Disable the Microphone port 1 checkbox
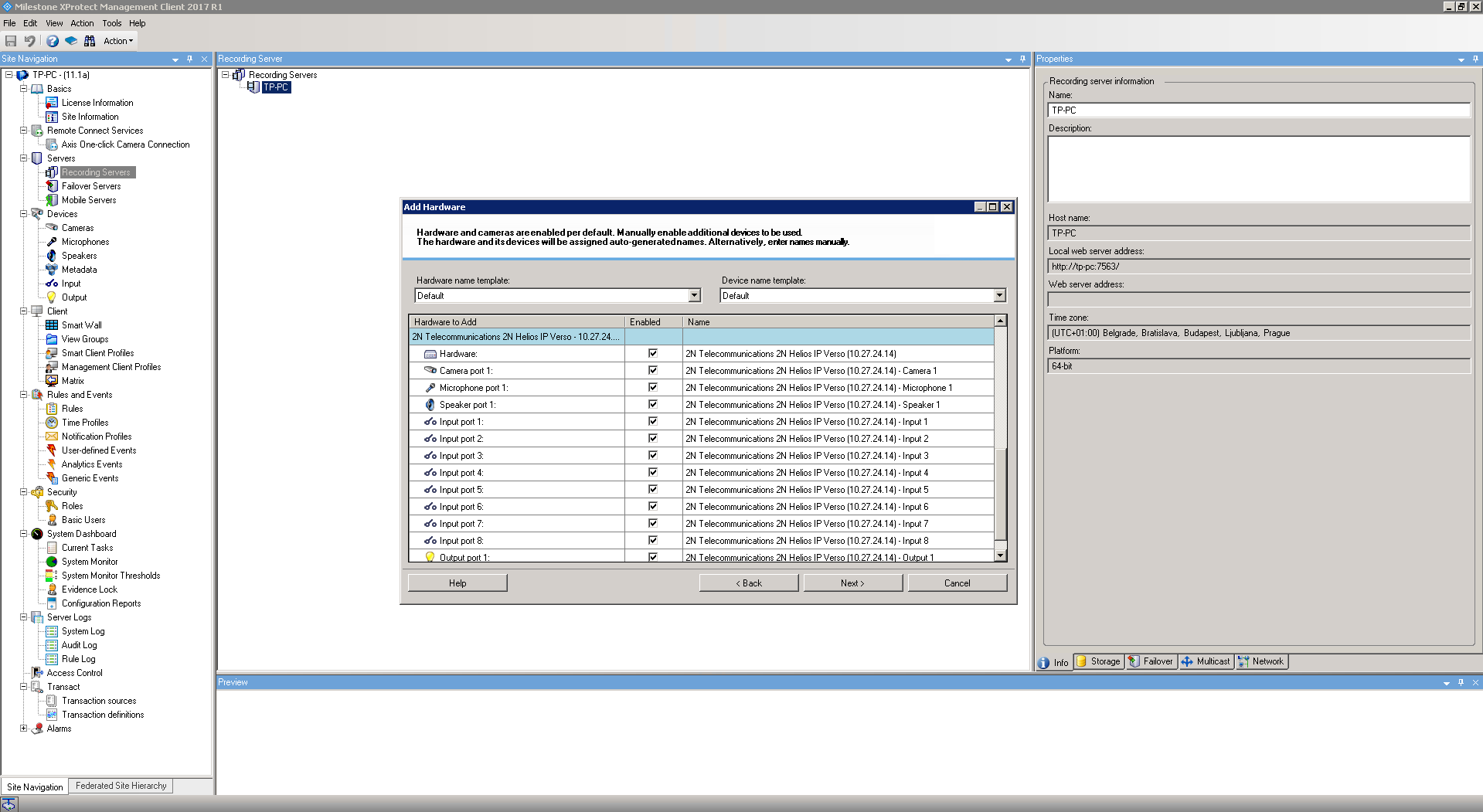 (652, 387)
